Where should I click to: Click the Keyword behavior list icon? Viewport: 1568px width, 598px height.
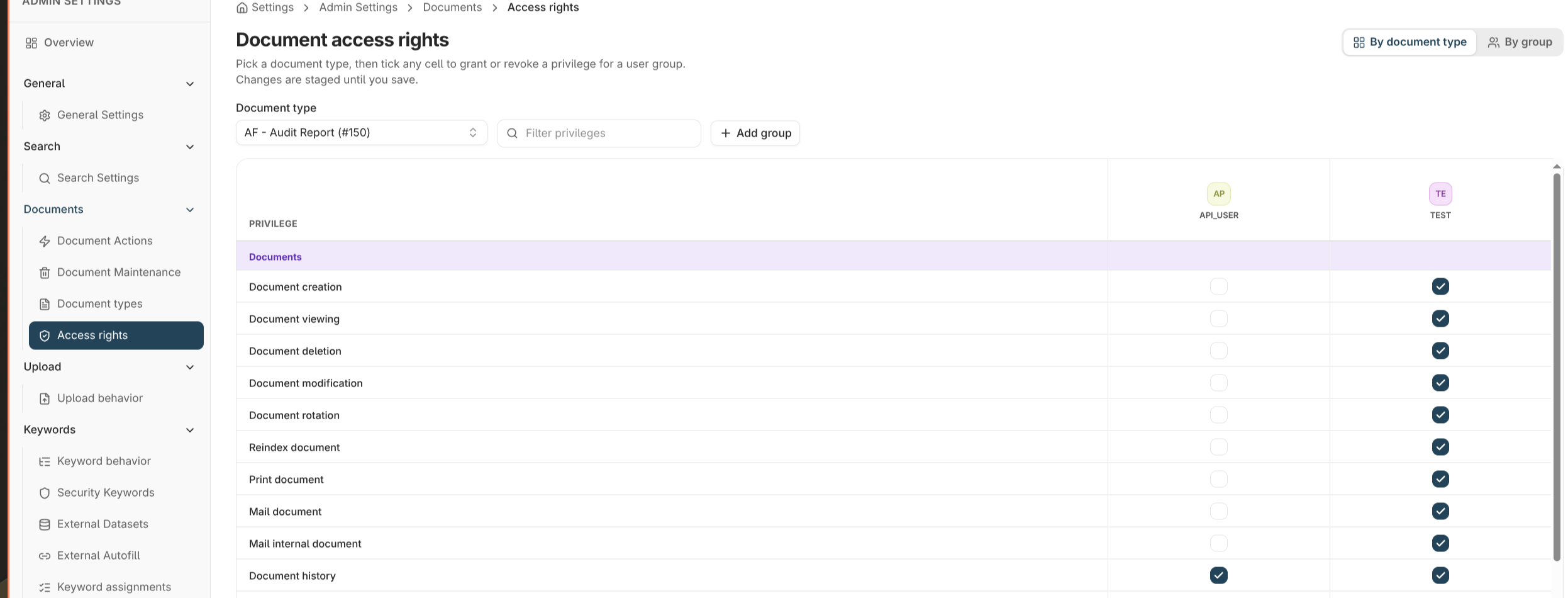45,461
